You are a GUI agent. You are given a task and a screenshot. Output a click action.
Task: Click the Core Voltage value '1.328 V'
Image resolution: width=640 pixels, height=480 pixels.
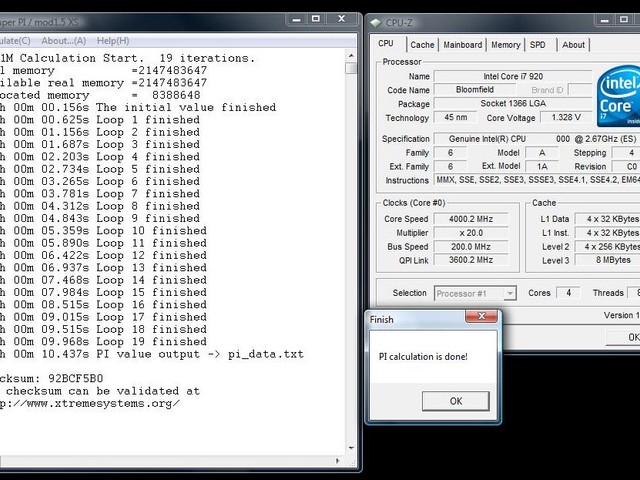click(566, 118)
